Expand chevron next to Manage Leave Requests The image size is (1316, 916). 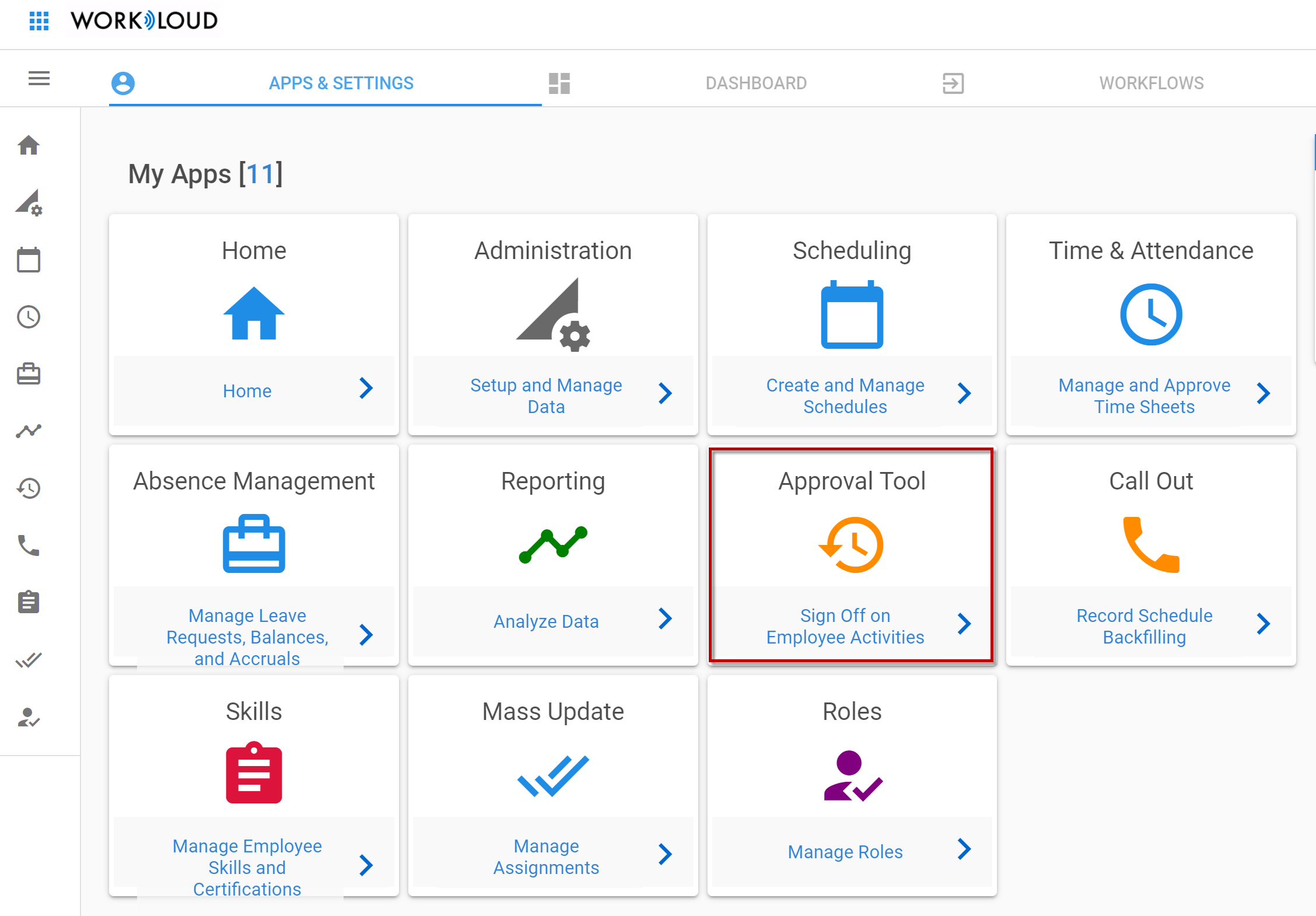[x=366, y=635]
